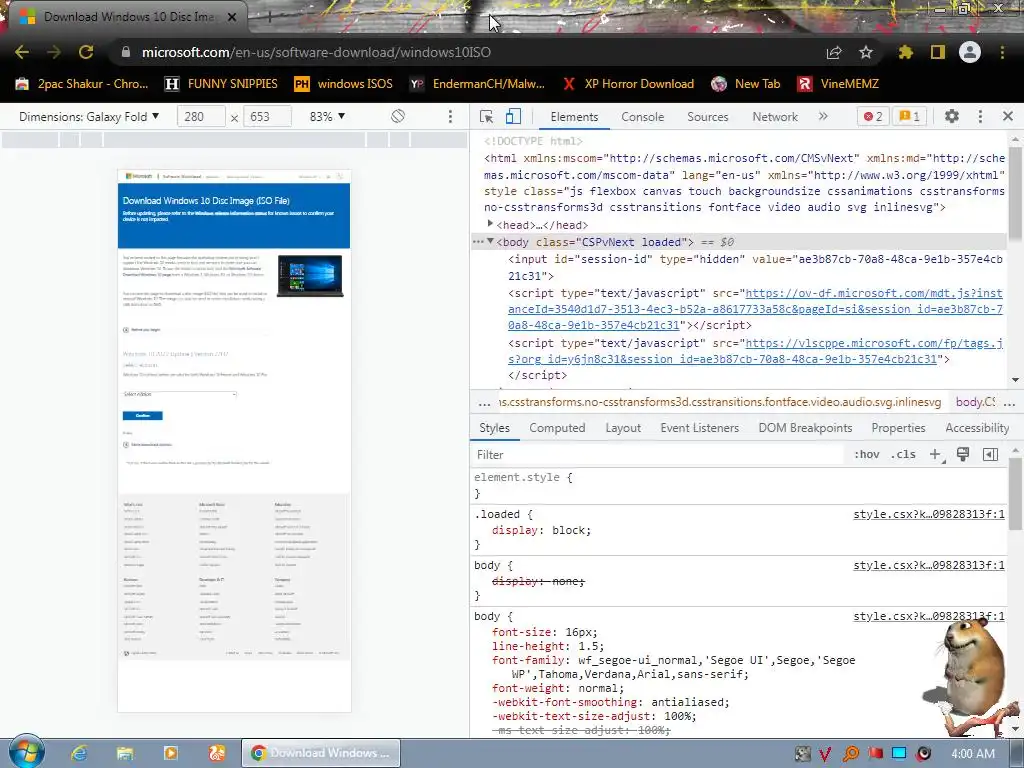Open the warnings count badge

pyautogui.click(x=909, y=116)
